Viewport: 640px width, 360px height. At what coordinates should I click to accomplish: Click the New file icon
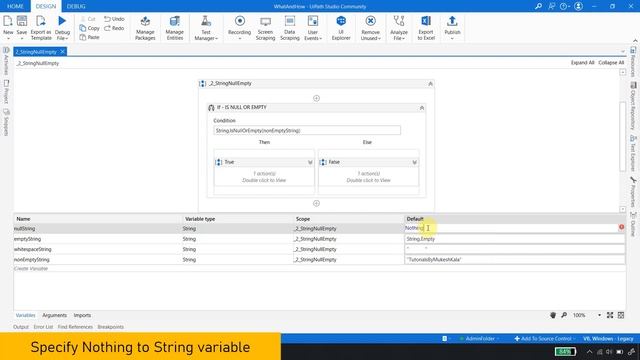(8, 27)
